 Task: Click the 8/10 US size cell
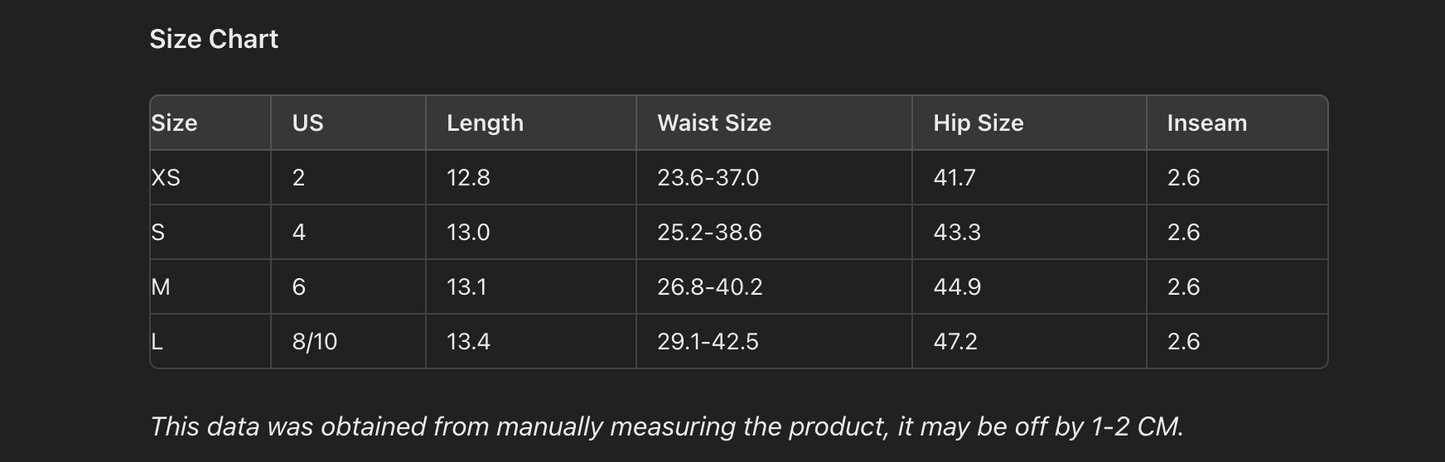[315, 342]
